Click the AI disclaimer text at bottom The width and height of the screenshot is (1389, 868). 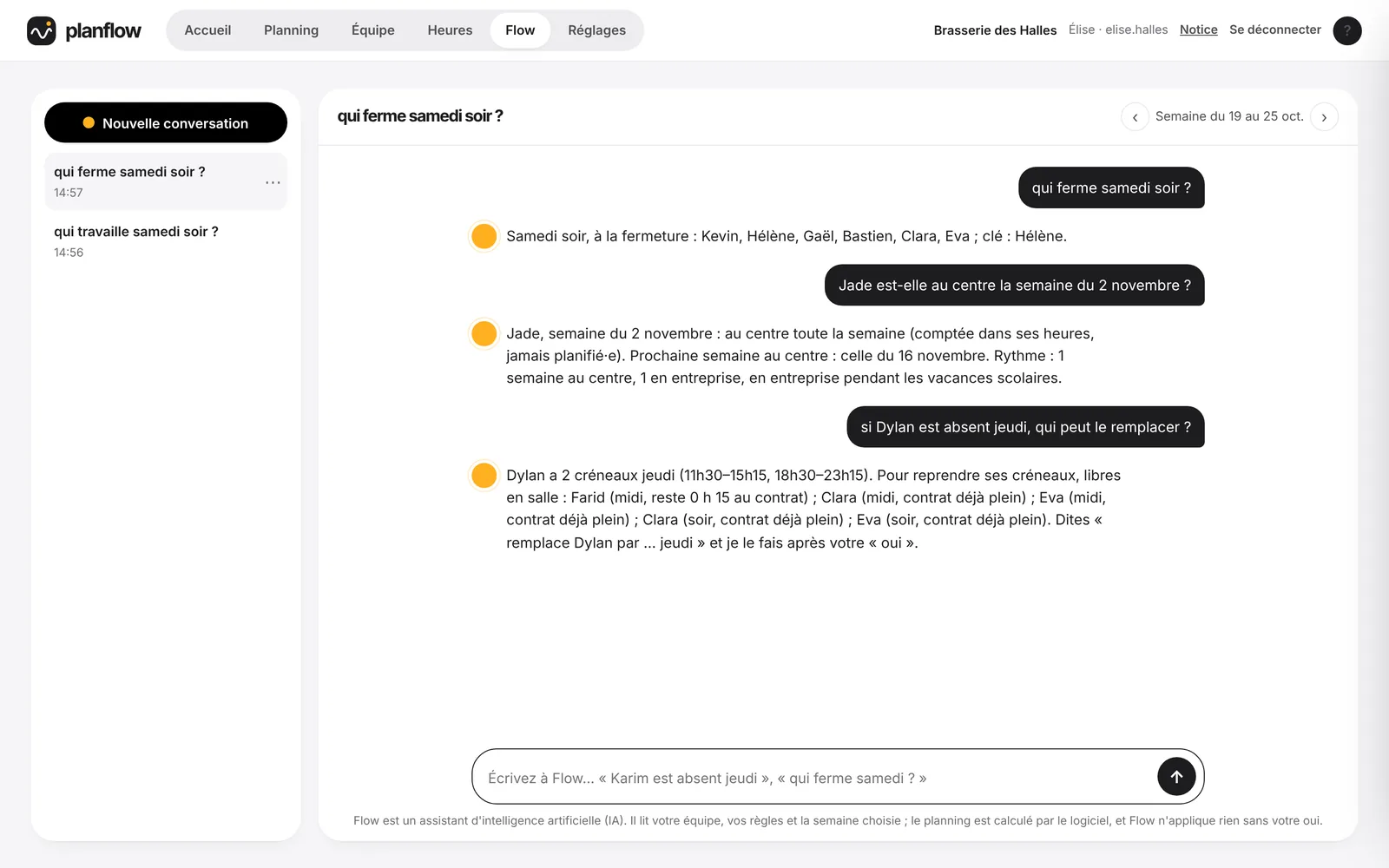coord(838,820)
